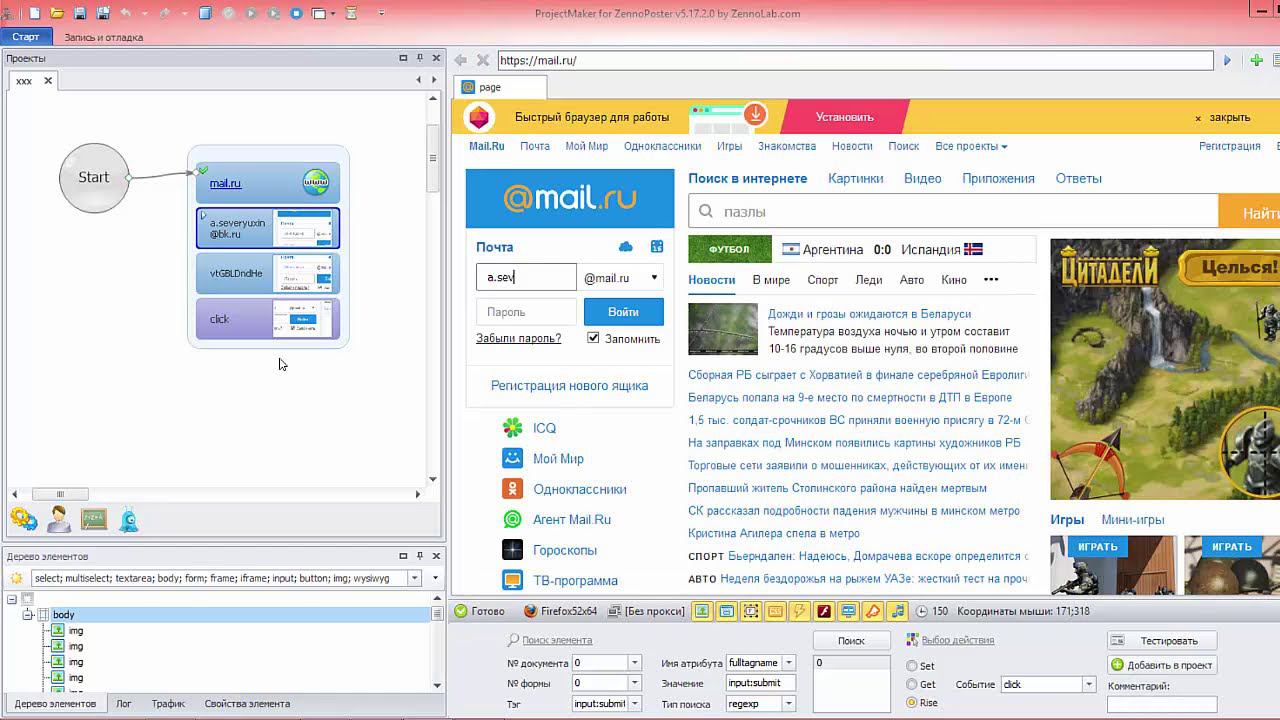The width and height of the screenshot is (1280, 720).
Task: Click the gears icon below the project canvas
Action: (x=24, y=519)
